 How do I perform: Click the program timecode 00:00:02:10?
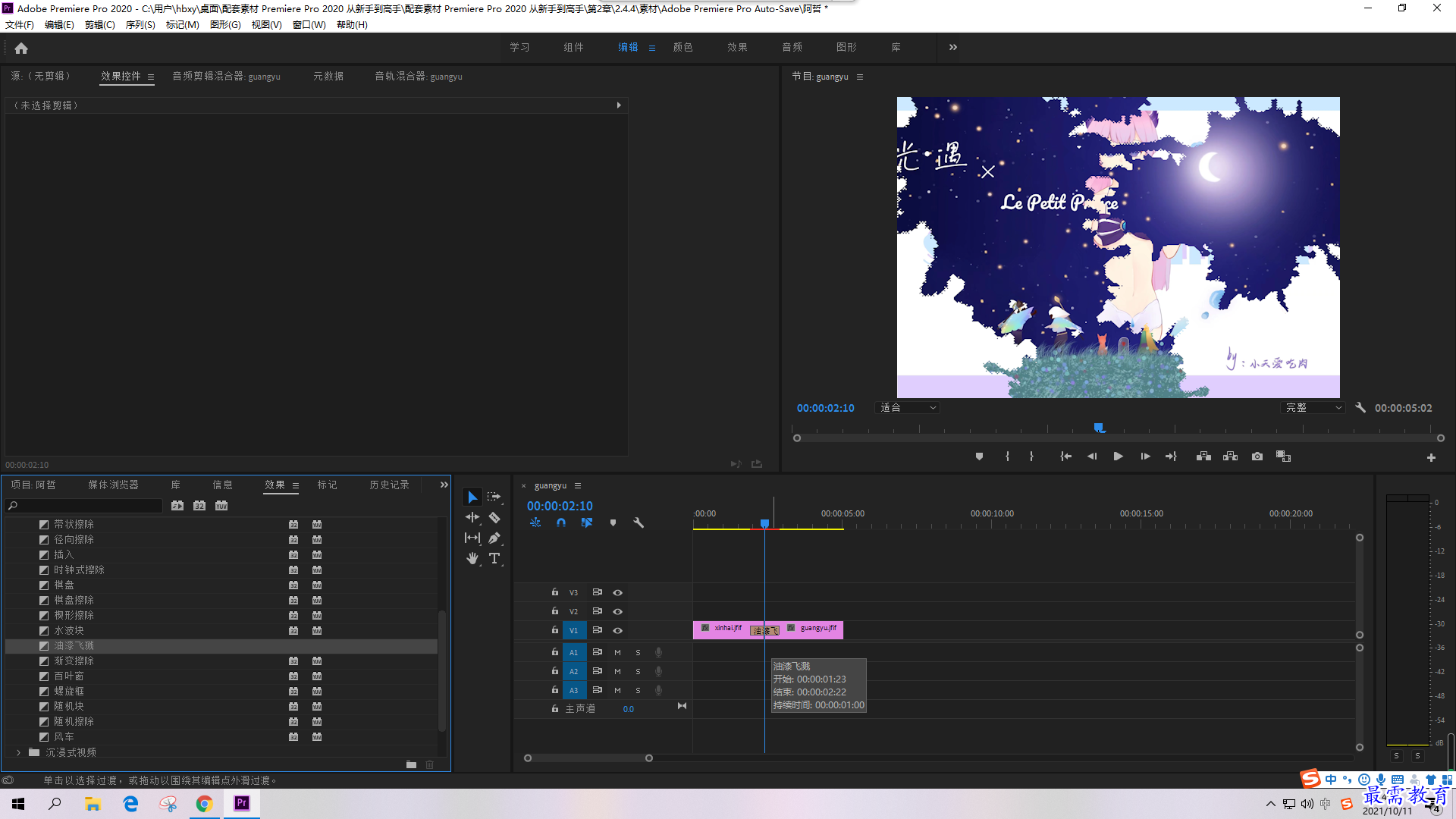(825, 408)
